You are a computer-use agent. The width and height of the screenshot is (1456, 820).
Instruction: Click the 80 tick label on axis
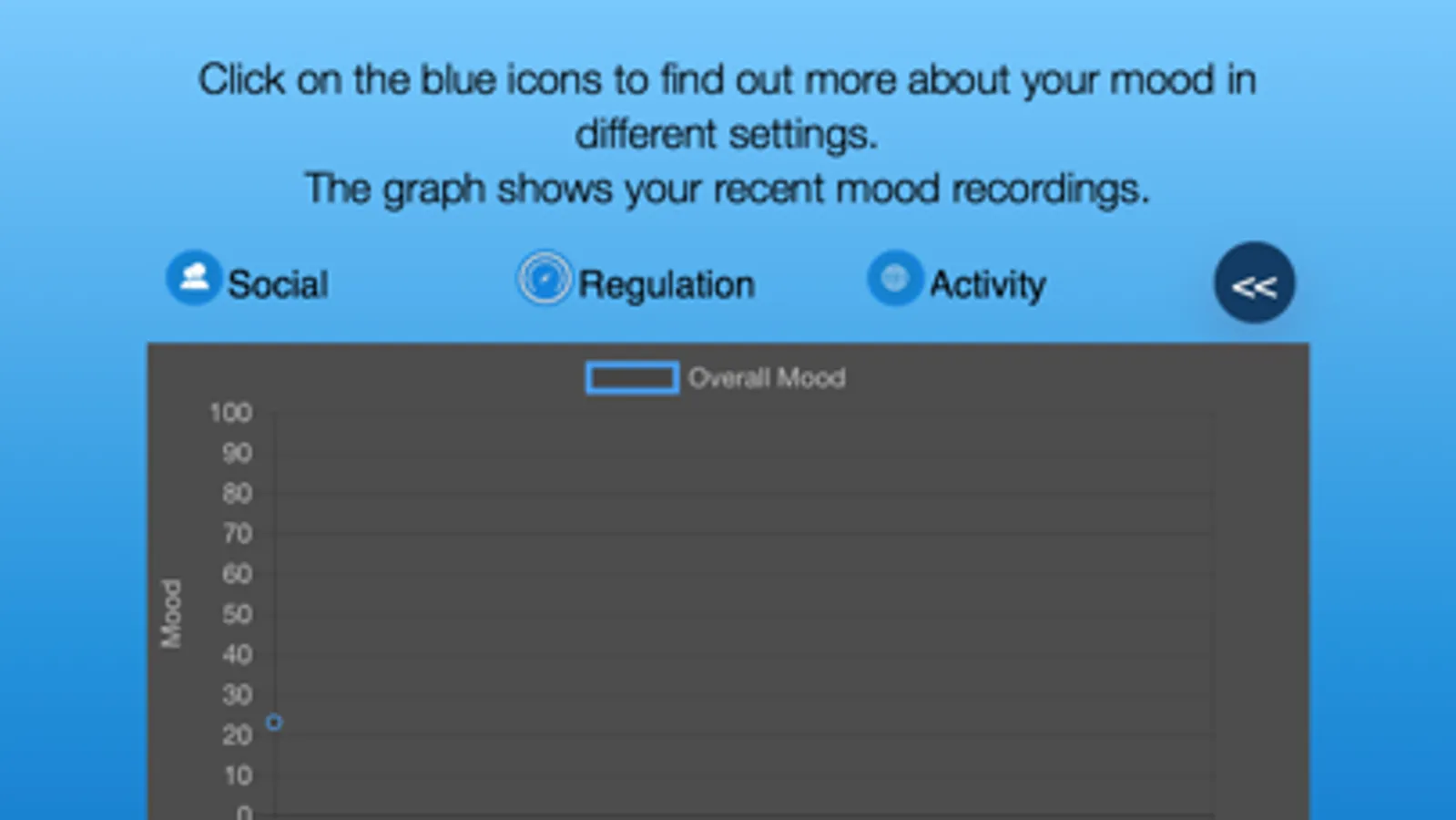(237, 493)
